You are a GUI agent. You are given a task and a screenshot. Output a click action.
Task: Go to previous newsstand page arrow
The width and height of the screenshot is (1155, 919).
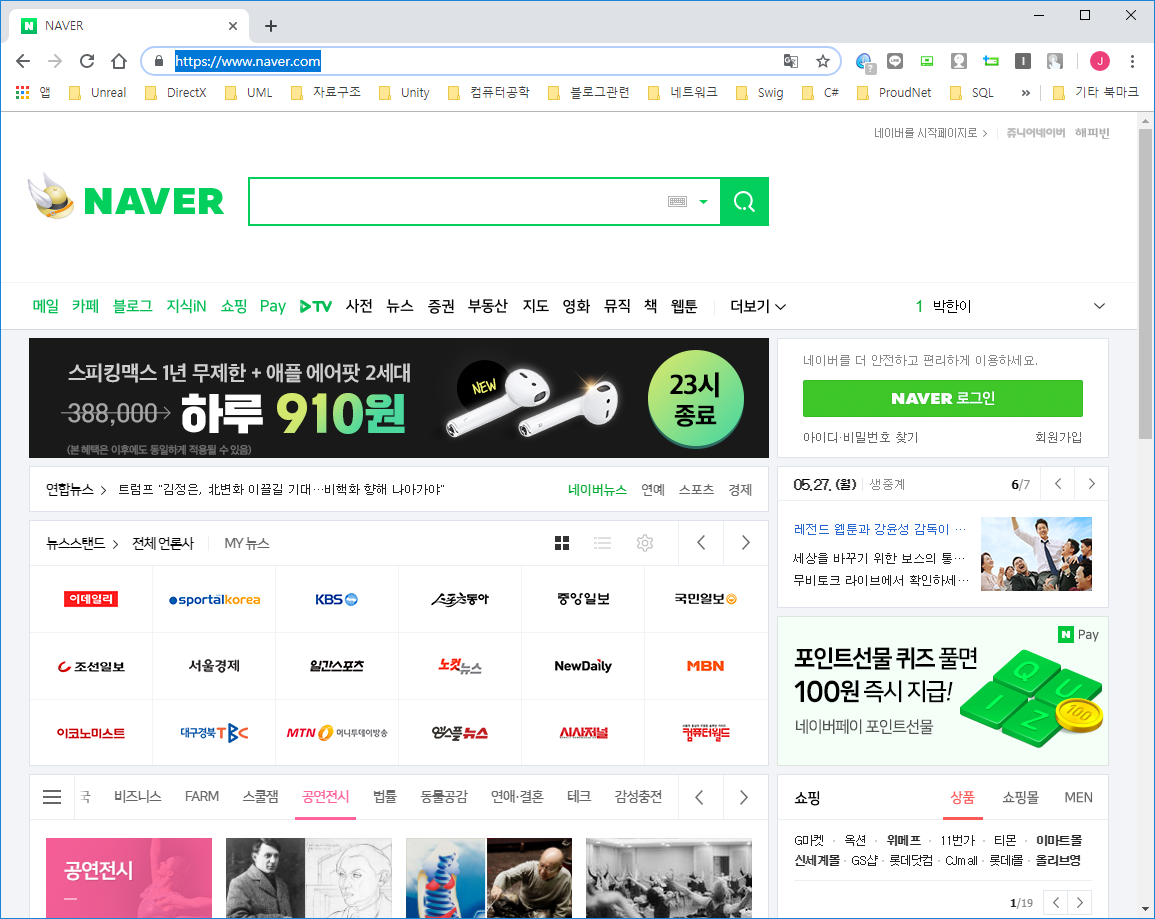(701, 543)
